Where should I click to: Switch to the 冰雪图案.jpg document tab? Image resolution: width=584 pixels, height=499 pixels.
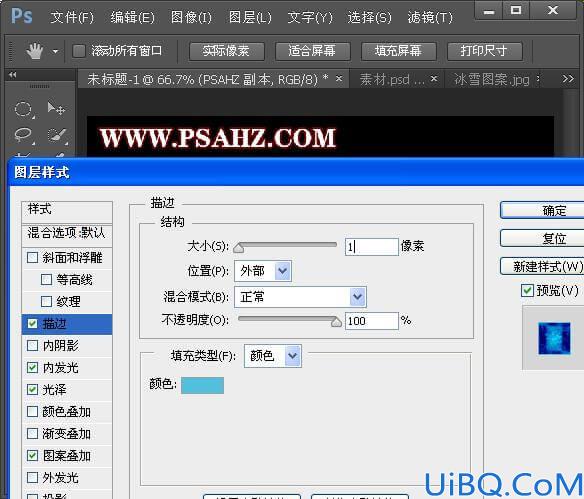click(x=492, y=79)
